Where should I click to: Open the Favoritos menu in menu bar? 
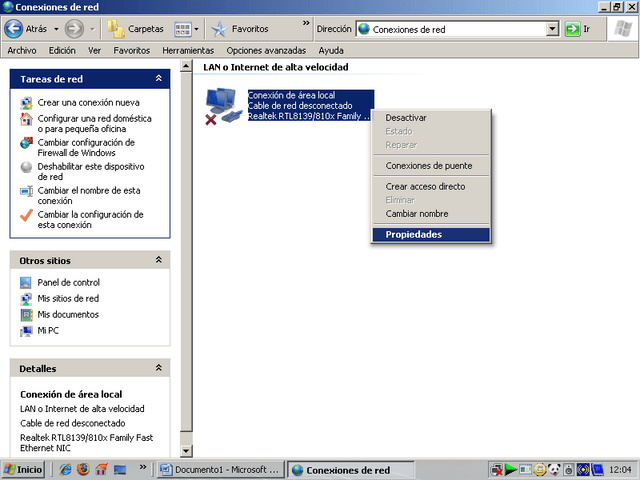click(x=131, y=50)
